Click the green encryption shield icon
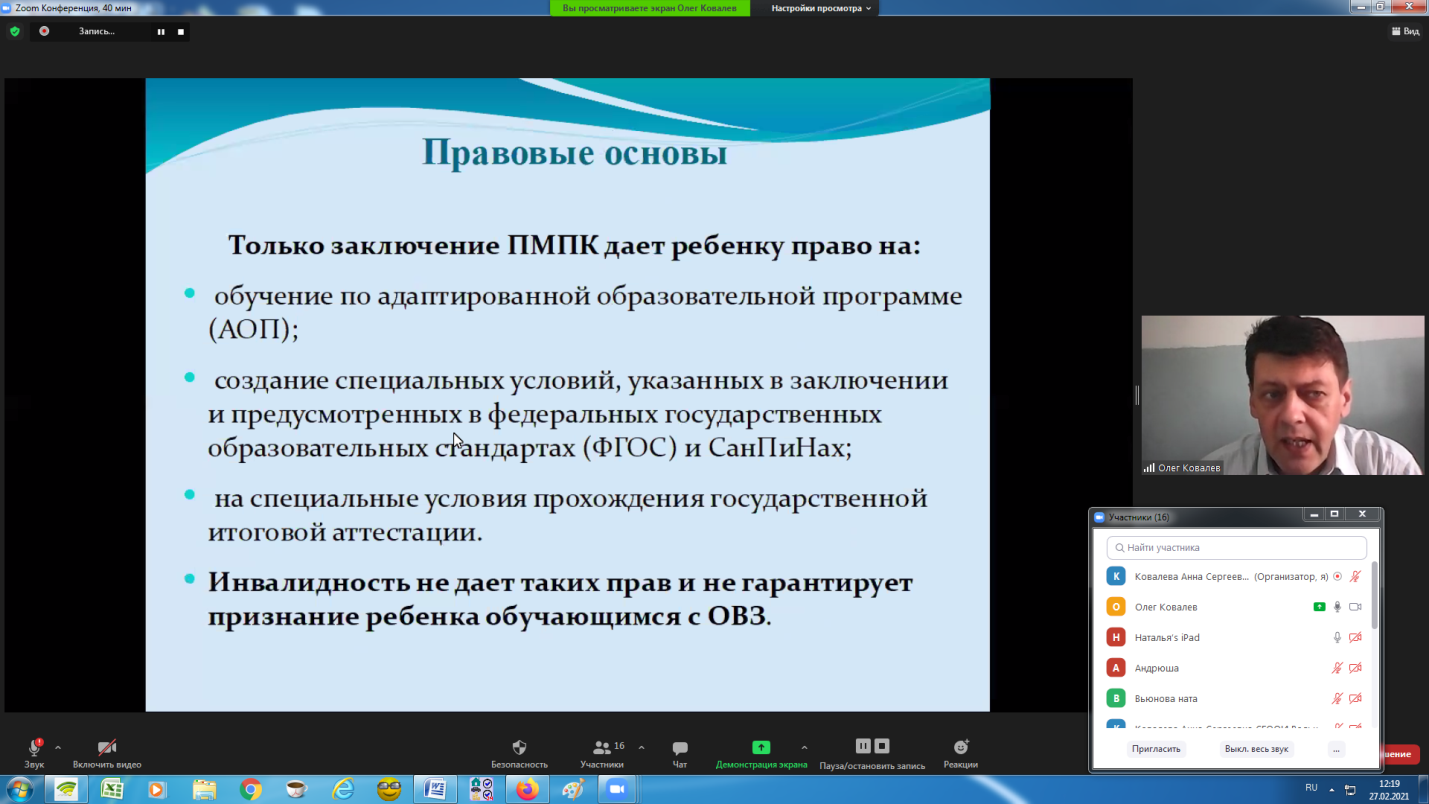This screenshot has width=1429, height=804. (14, 31)
